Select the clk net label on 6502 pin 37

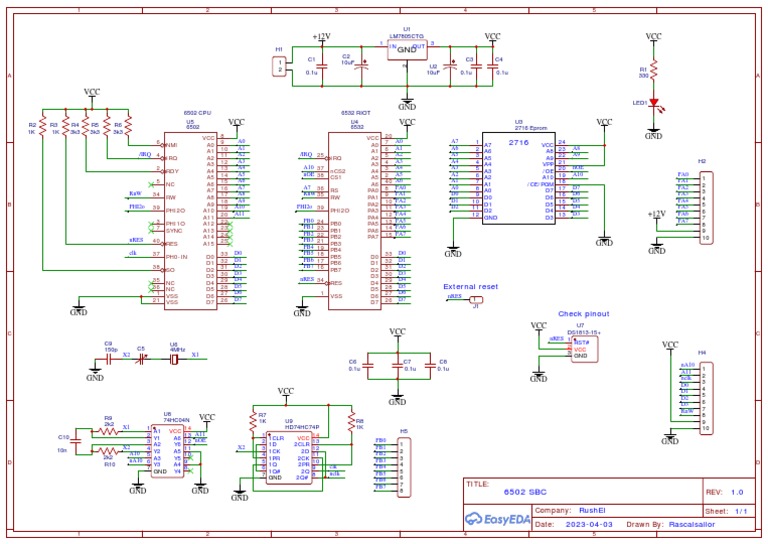coord(132,254)
